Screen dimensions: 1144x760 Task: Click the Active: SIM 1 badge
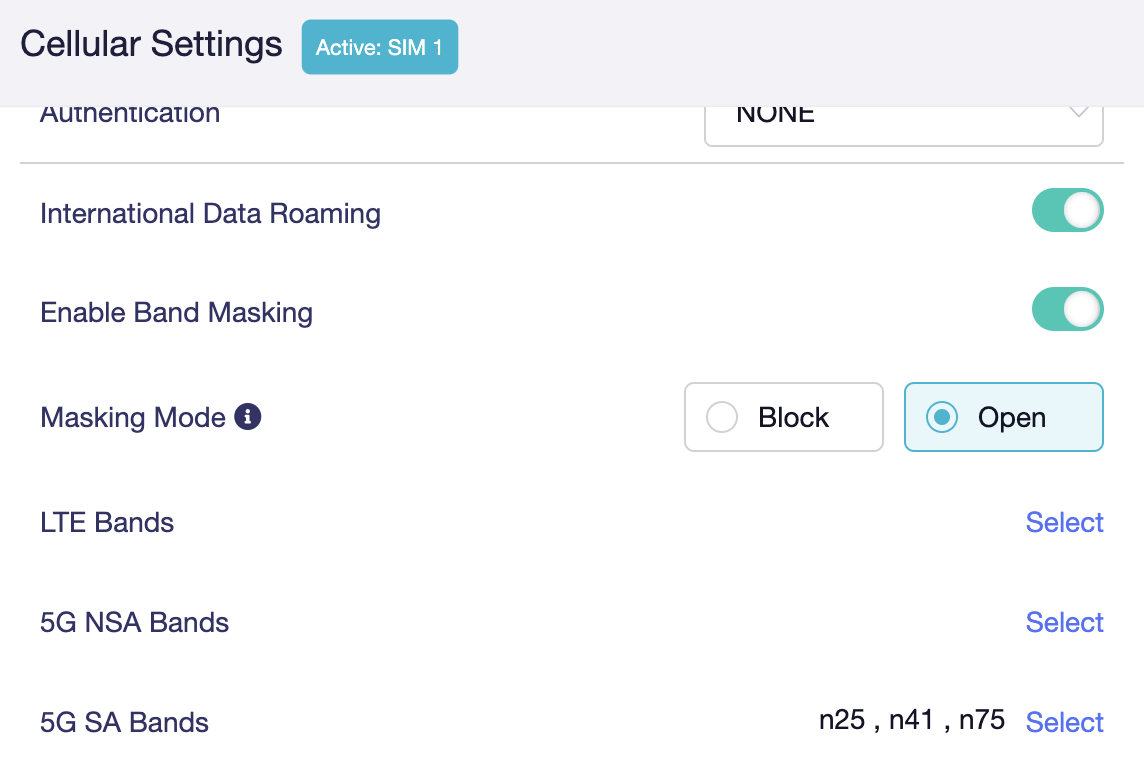(379, 47)
